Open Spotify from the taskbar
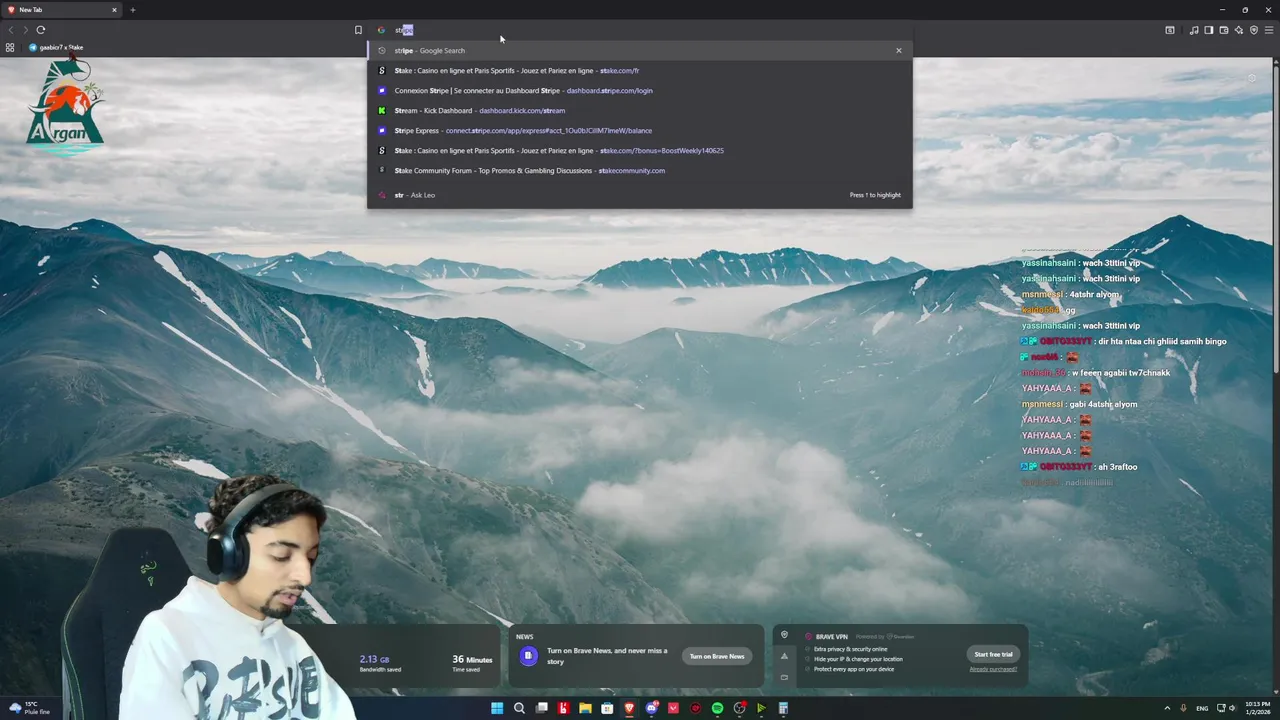The image size is (1280, 720). [717, 708]
